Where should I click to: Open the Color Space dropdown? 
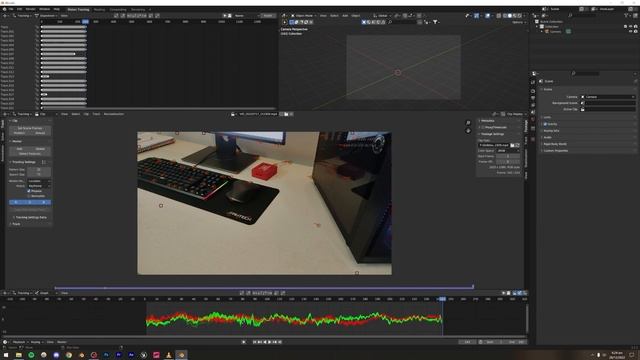(508, 151)
